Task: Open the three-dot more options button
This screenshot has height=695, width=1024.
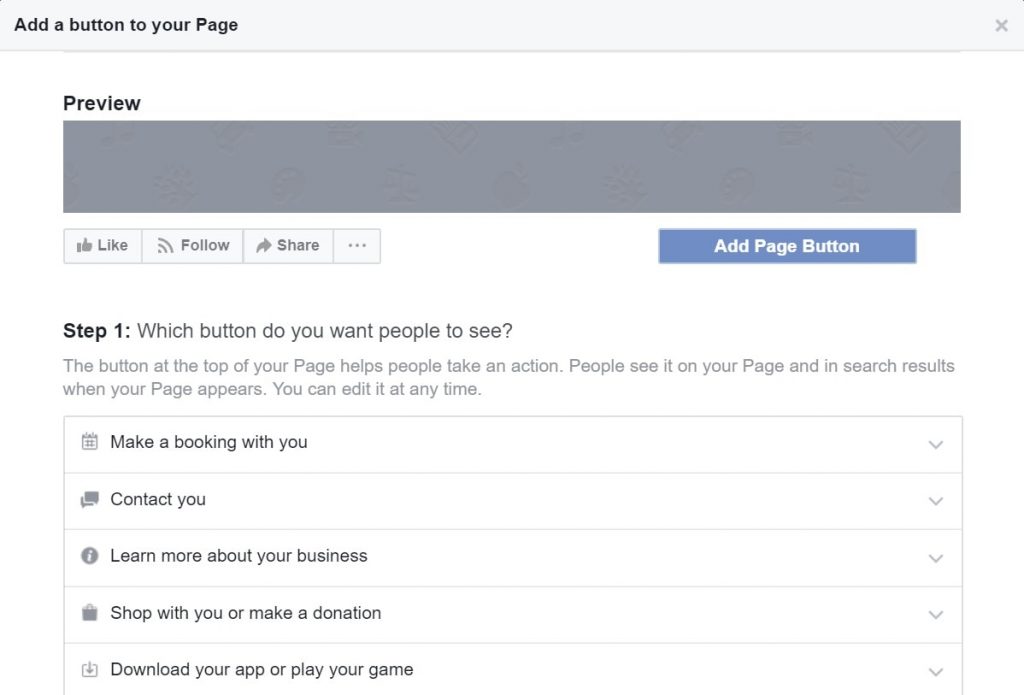Action: (x=357, y=246)
